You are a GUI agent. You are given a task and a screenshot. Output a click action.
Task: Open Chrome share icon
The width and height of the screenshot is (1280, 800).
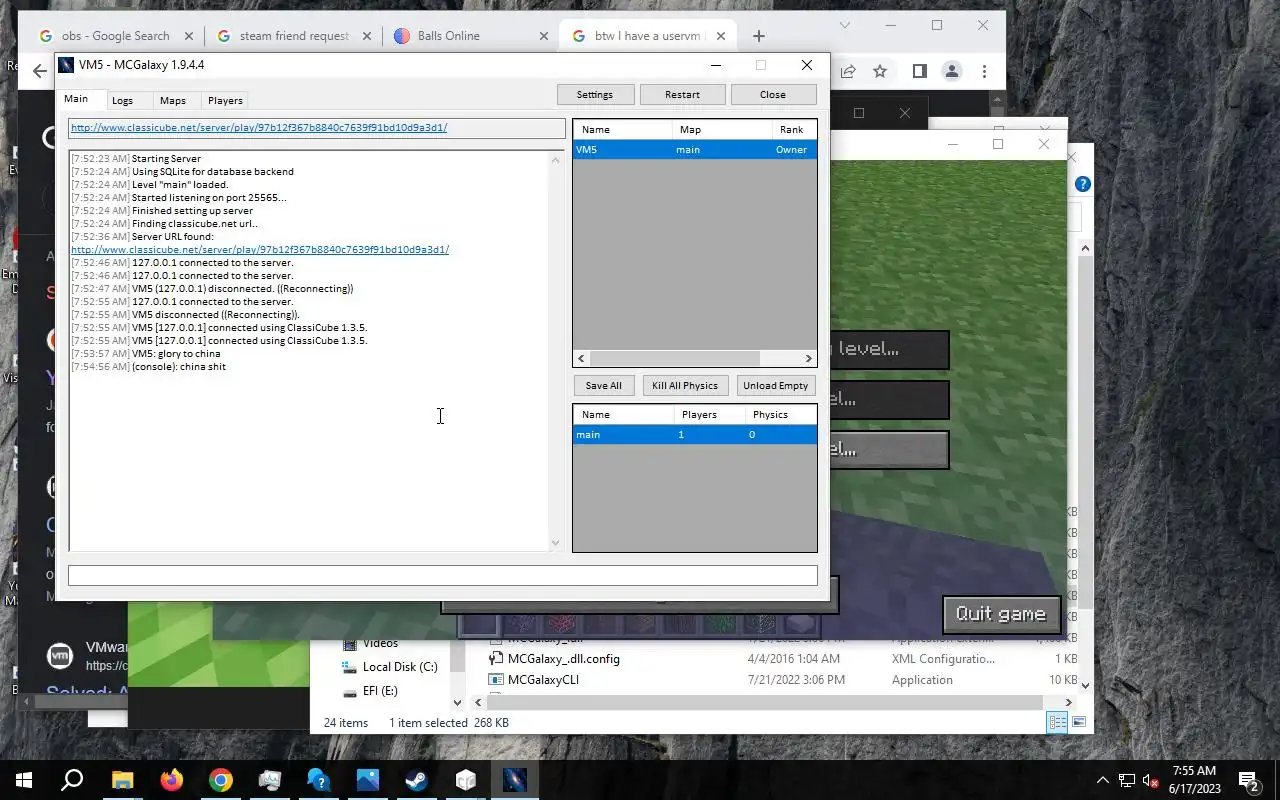click(848, 71)
